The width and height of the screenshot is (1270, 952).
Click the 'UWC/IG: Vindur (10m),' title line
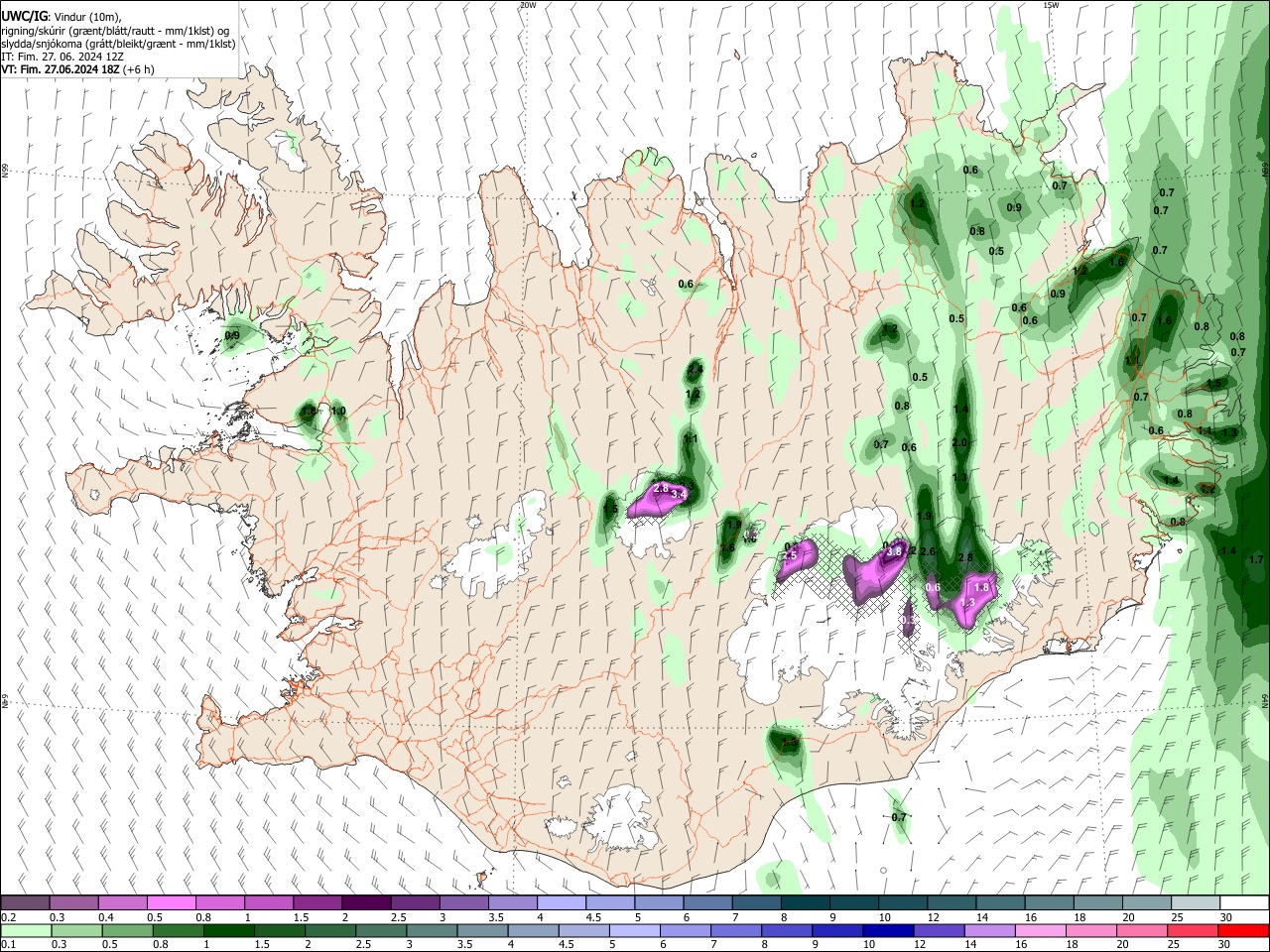click(62, 17)
